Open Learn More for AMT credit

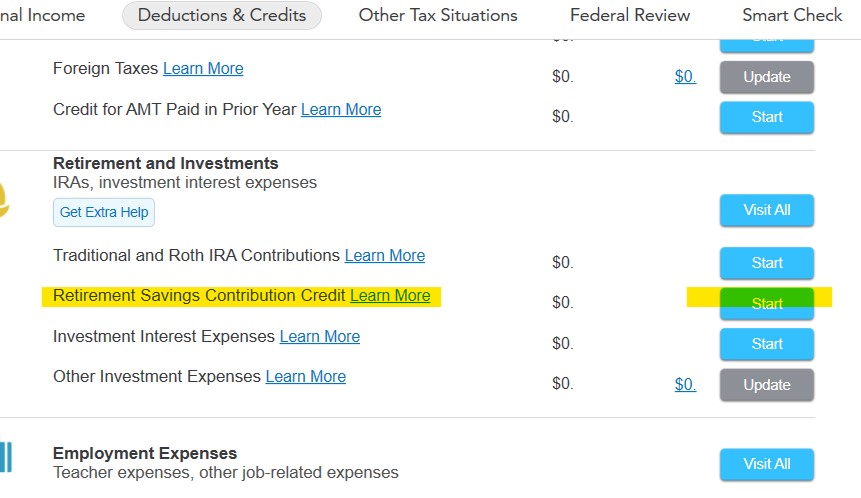pyautogui.click(x=341, y=110)
